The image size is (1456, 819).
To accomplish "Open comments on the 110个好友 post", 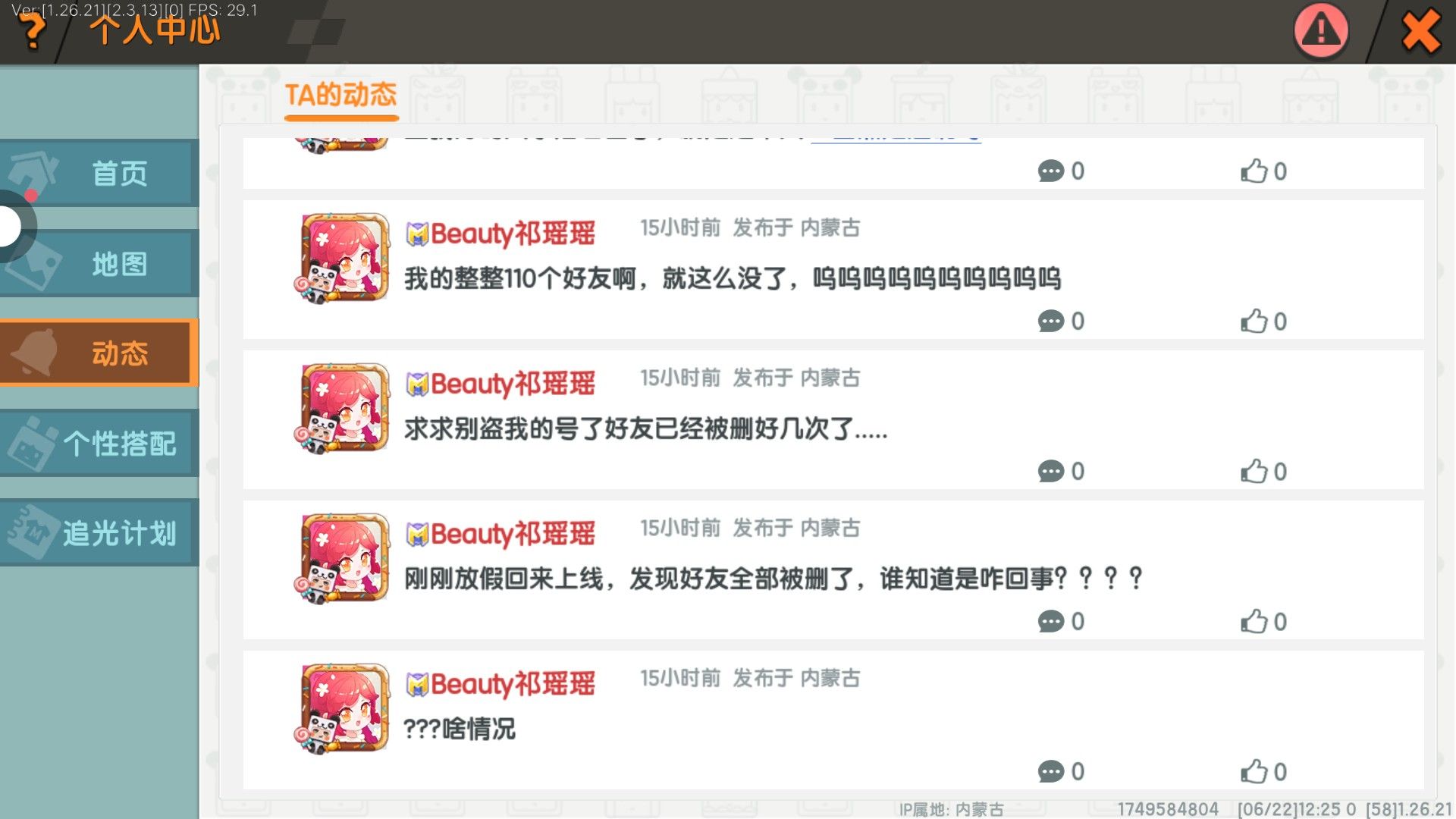I will pyautogui.click(x=1061, y=322).
